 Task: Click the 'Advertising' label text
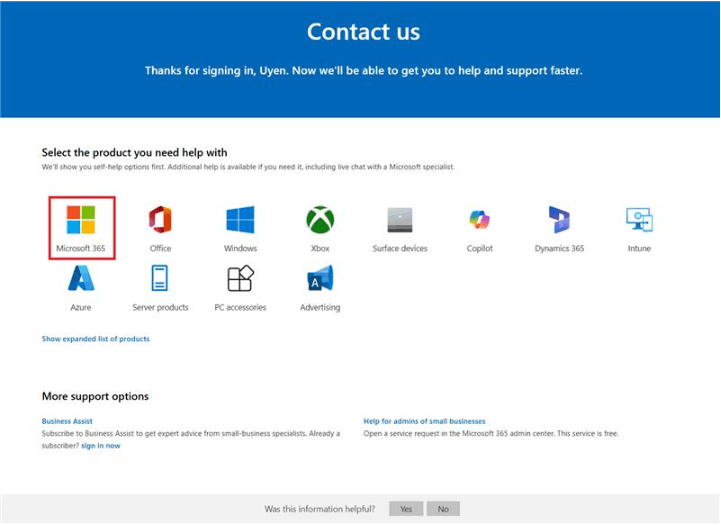point(320,307)
